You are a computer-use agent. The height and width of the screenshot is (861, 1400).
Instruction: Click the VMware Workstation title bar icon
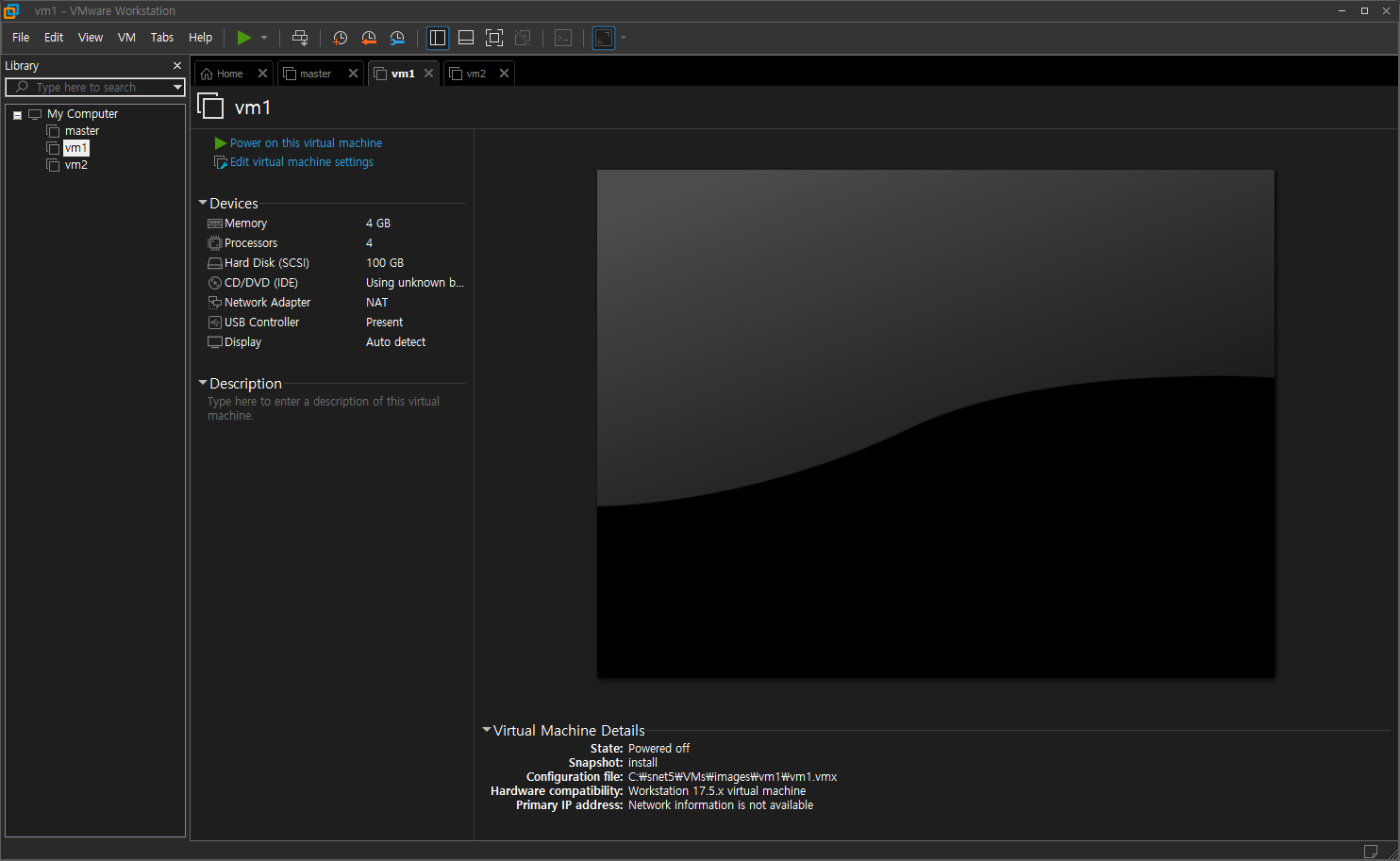(x=10, y=10)
